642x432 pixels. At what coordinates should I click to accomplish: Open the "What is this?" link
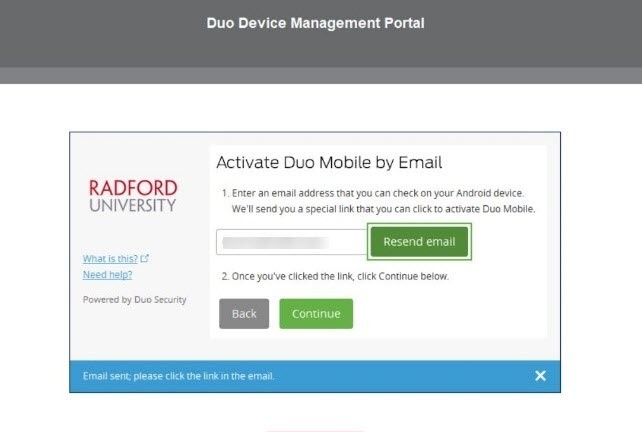tap(110, 259)
